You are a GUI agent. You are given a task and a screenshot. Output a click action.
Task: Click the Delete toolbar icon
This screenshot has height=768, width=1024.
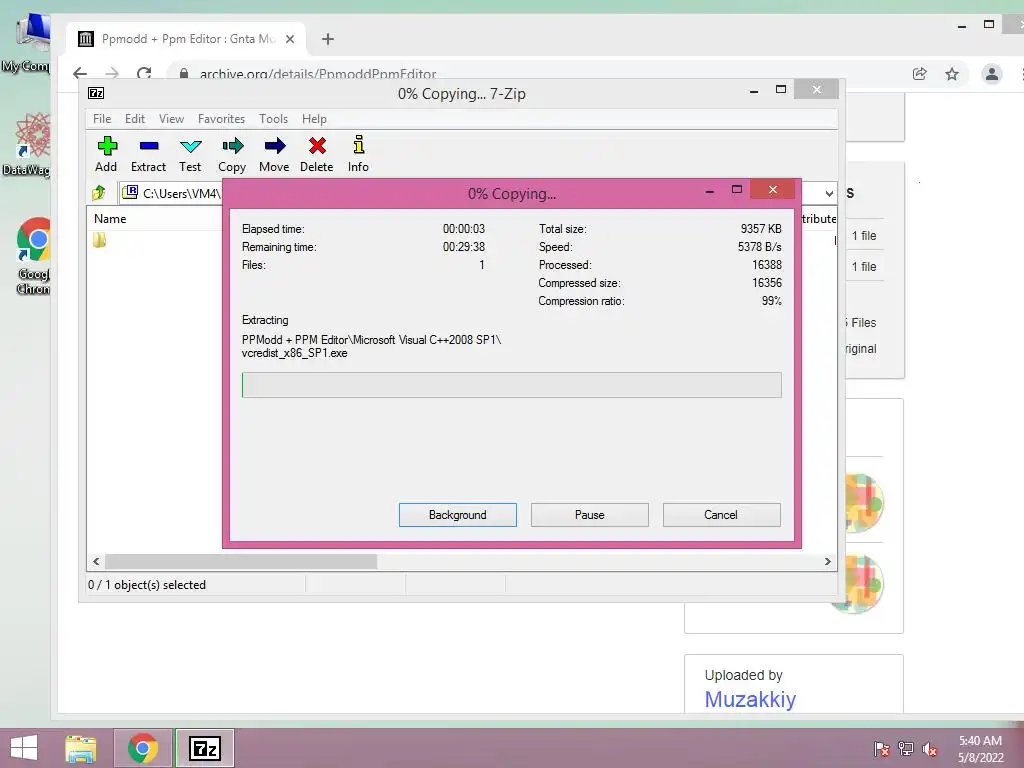317,154
